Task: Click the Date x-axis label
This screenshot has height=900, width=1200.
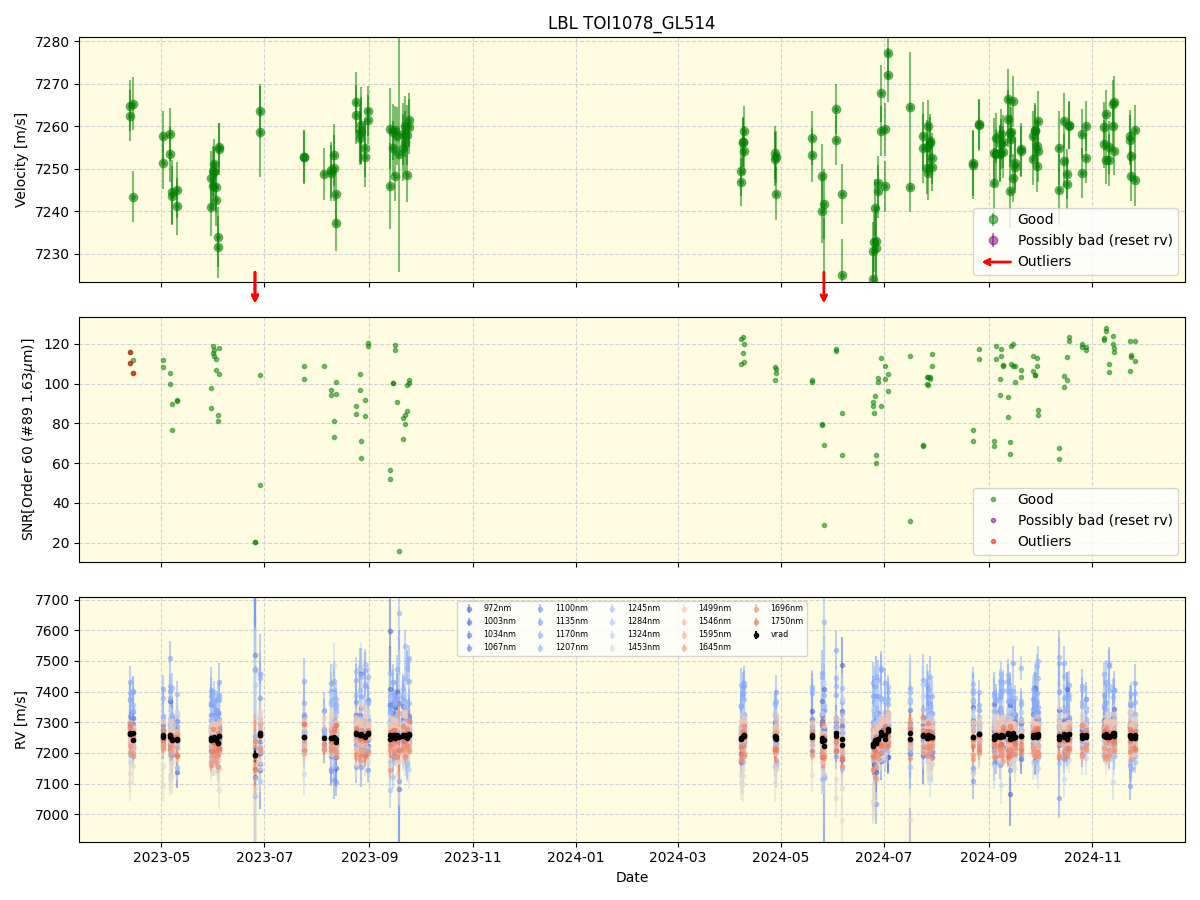Action: click(631, 877)
